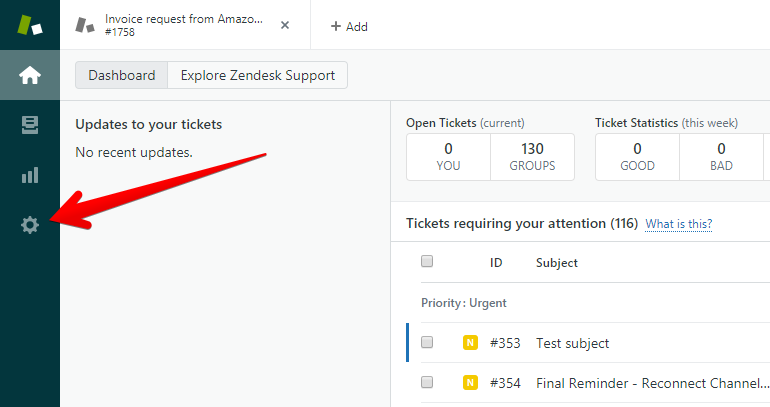Sort tickets by Subject column header
770x407 pixels.
[x=557, y=263]
